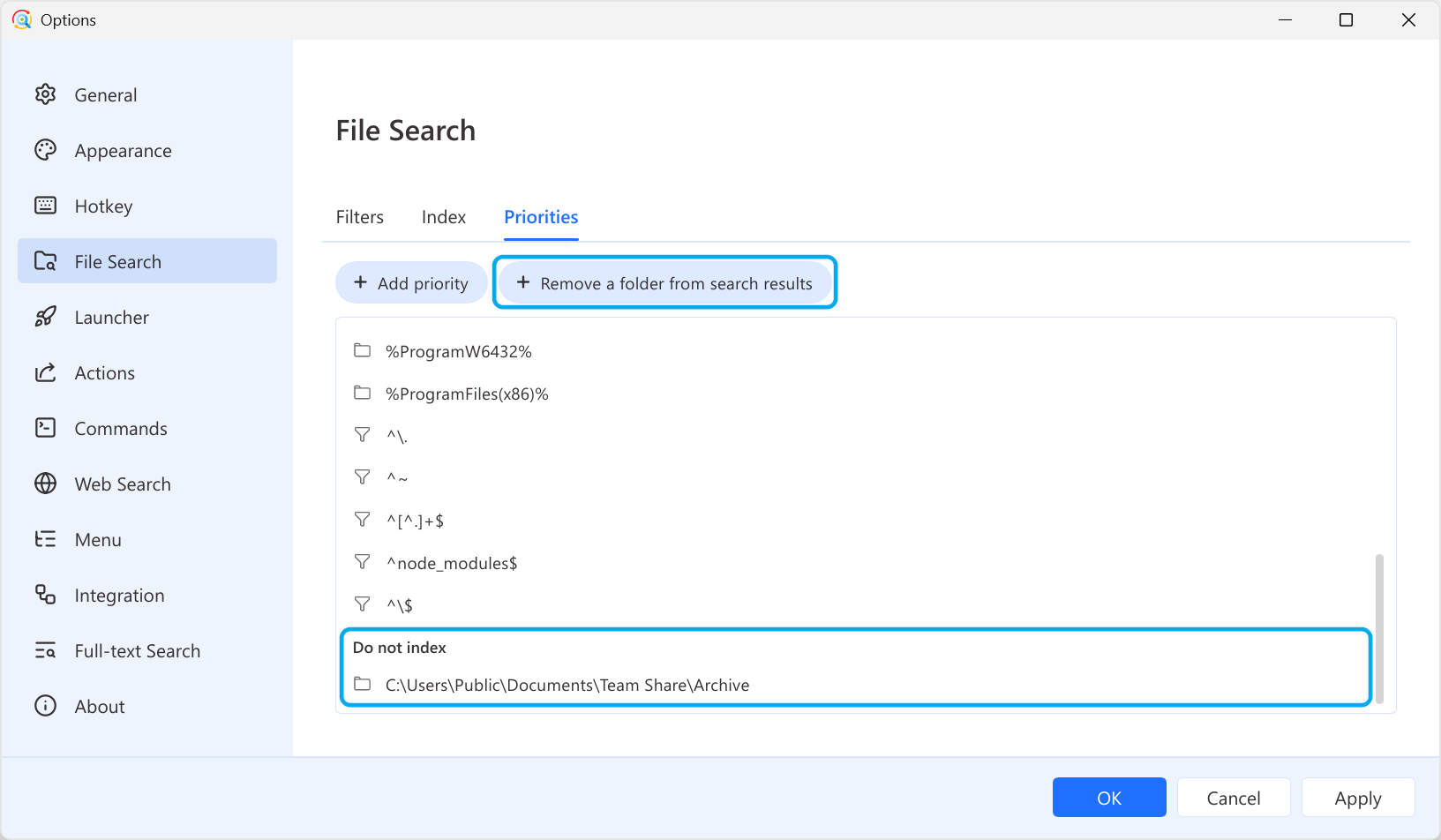The width and height of the screenshot is (1441, 840).
Task: Click folder icon beside %ProgramFiles(x86)%
Action: [362, 393]
